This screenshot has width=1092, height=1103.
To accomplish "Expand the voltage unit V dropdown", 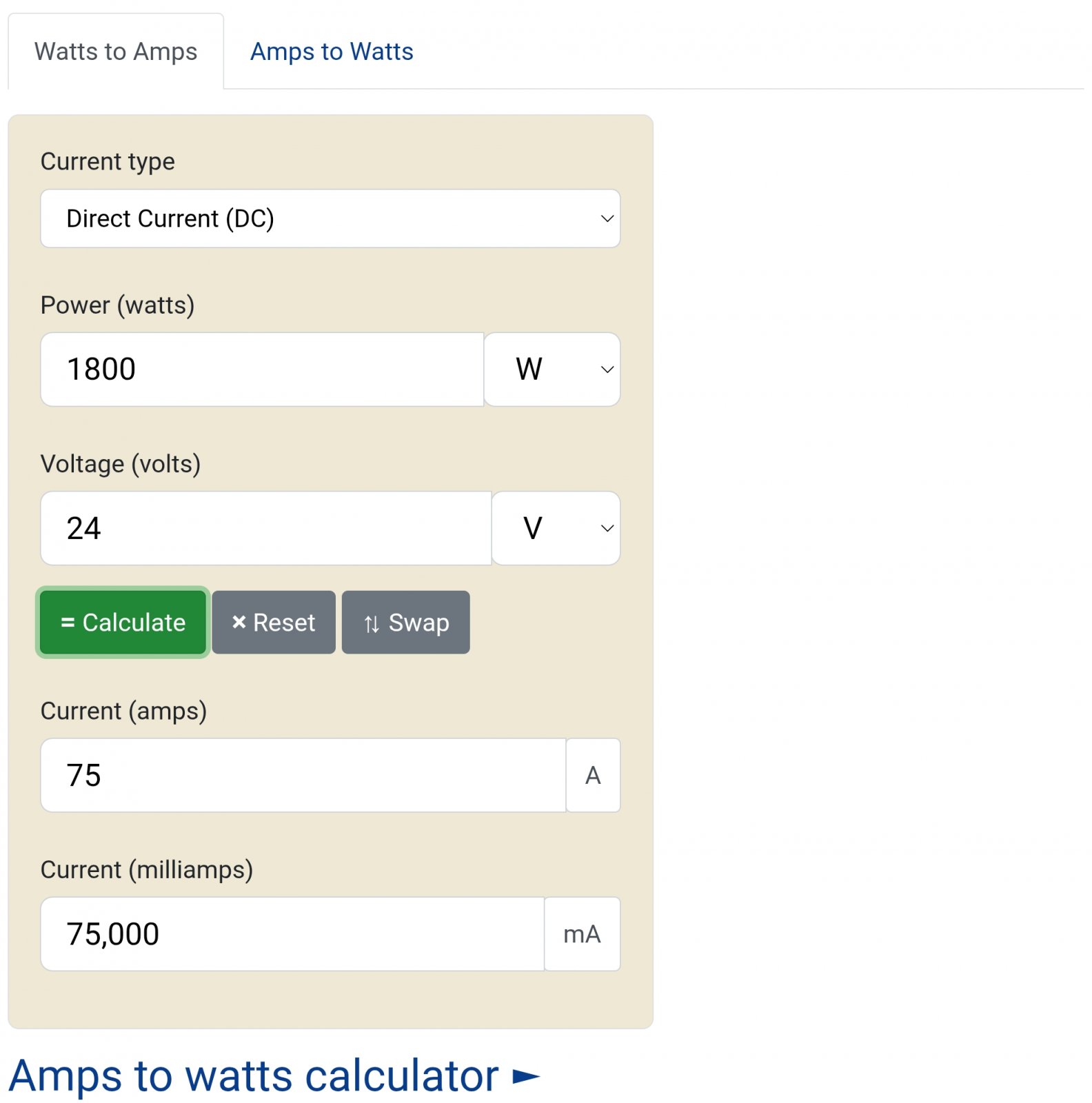I will click(x=556, y=528).
